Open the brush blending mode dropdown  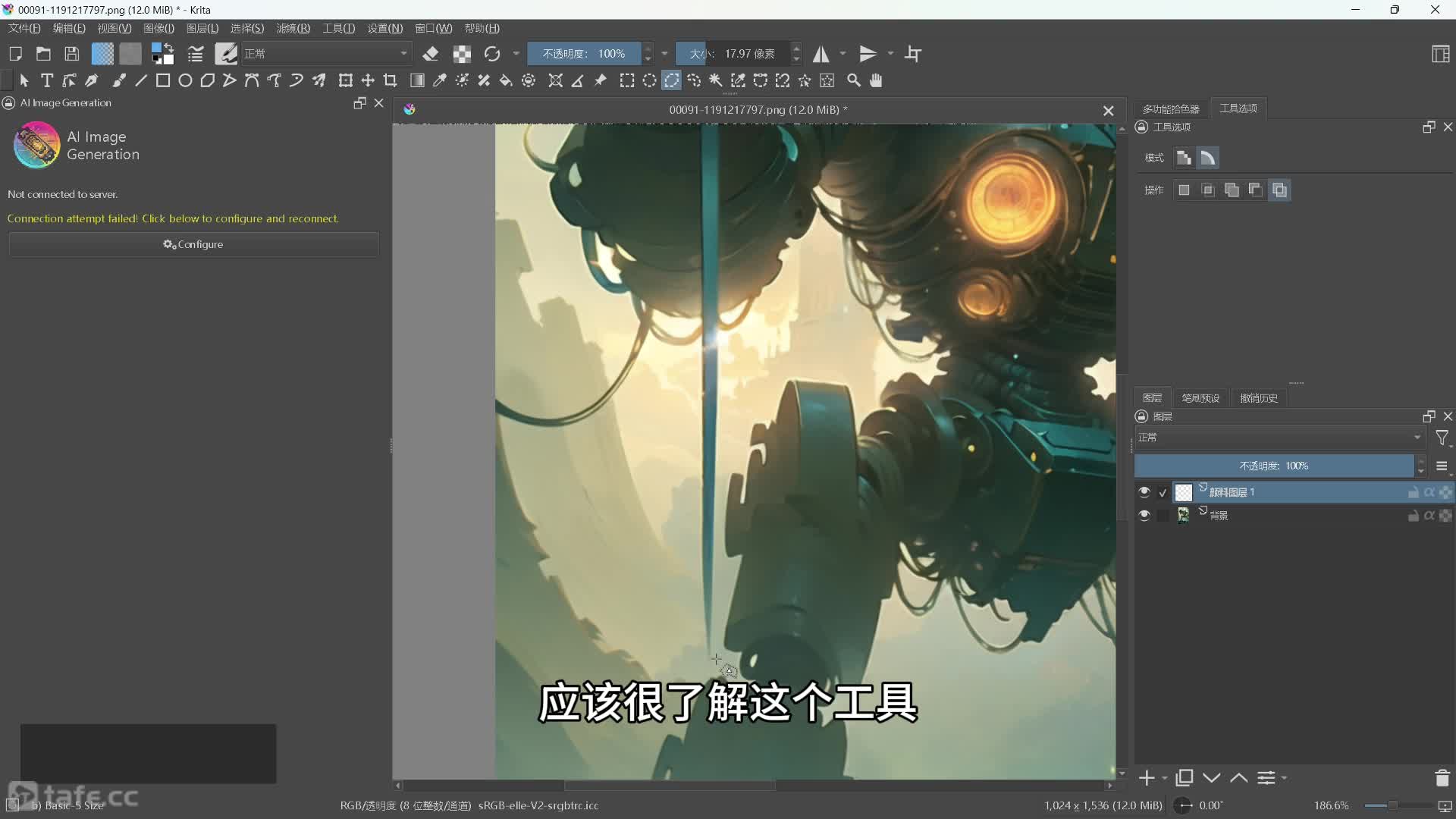tap(327, 54)
